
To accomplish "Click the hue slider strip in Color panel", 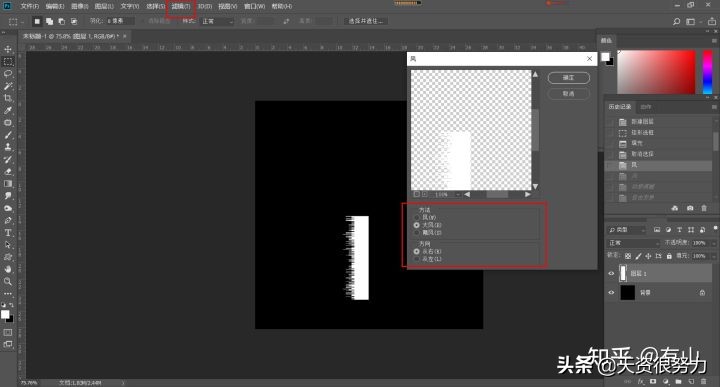I will point(708,72).
